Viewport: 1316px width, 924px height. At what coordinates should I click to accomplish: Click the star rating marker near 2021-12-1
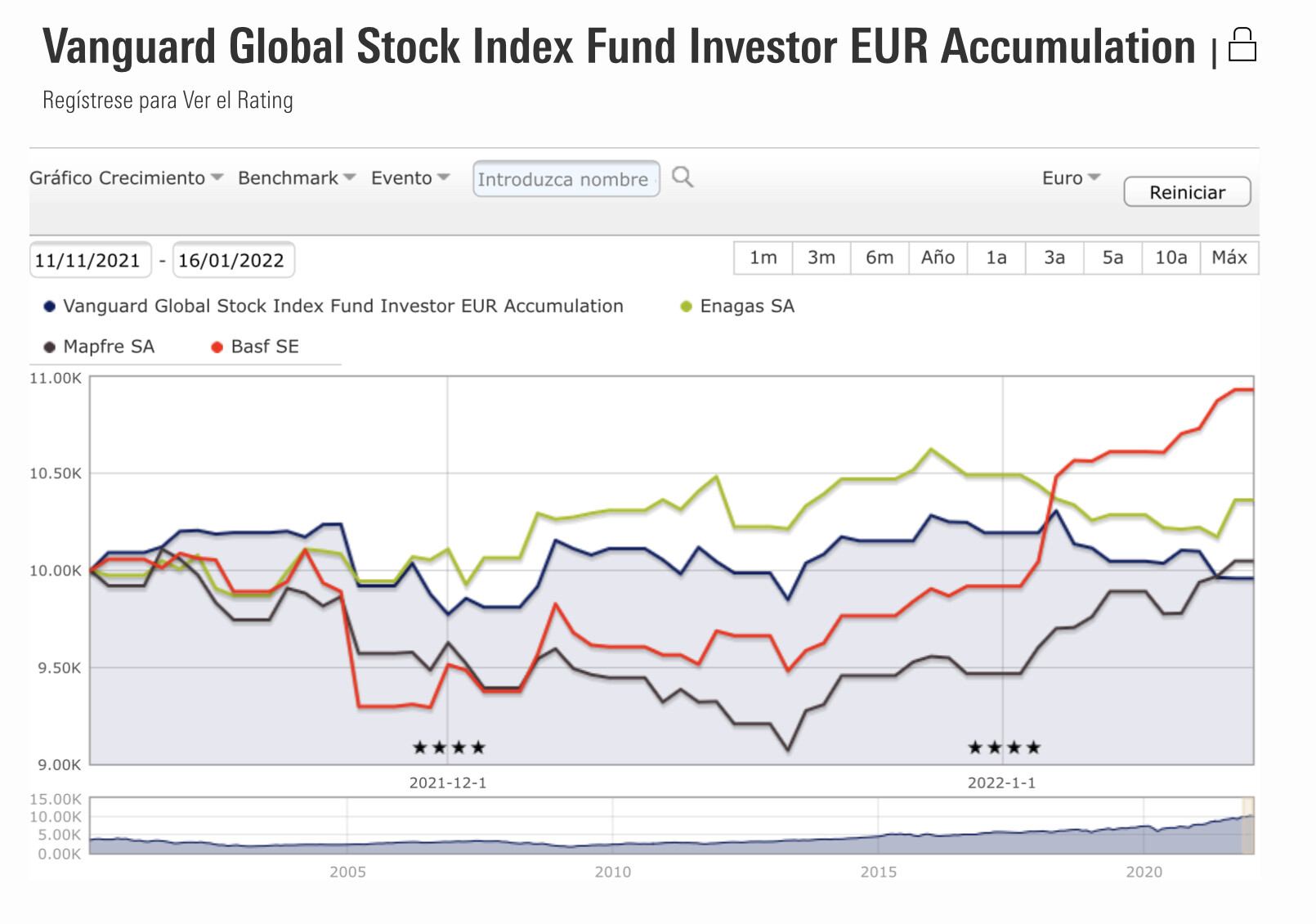coord(449,747)
